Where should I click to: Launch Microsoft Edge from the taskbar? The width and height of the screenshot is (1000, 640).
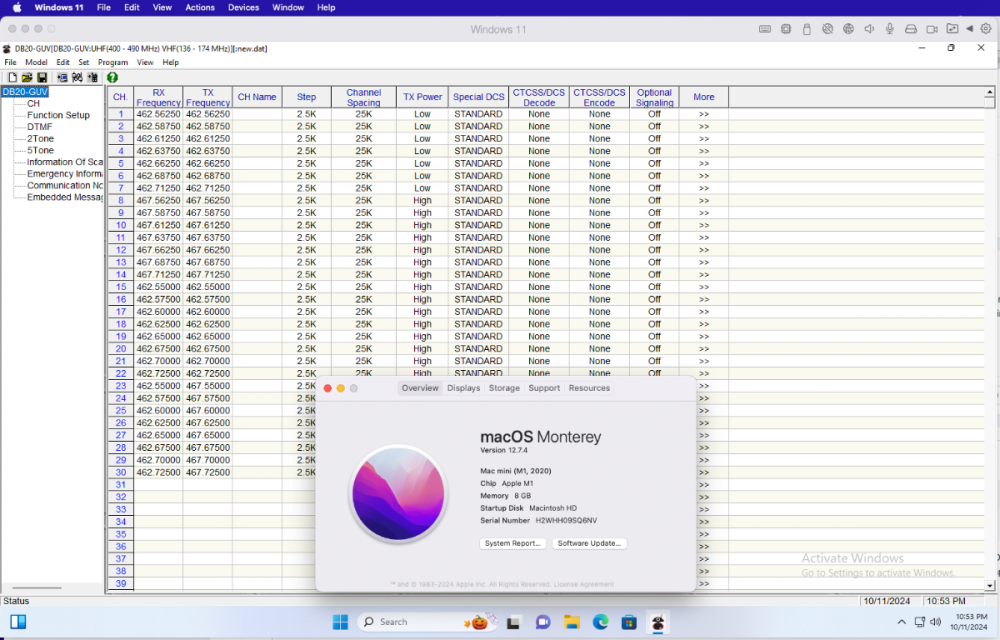600,621
